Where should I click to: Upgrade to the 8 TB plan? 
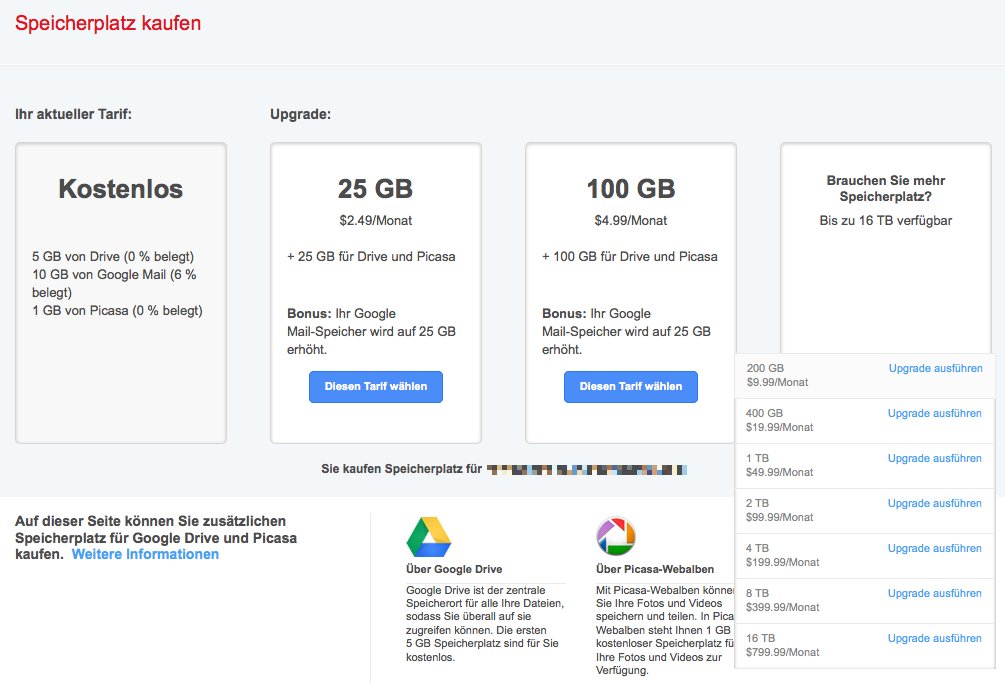pos(934,593)
